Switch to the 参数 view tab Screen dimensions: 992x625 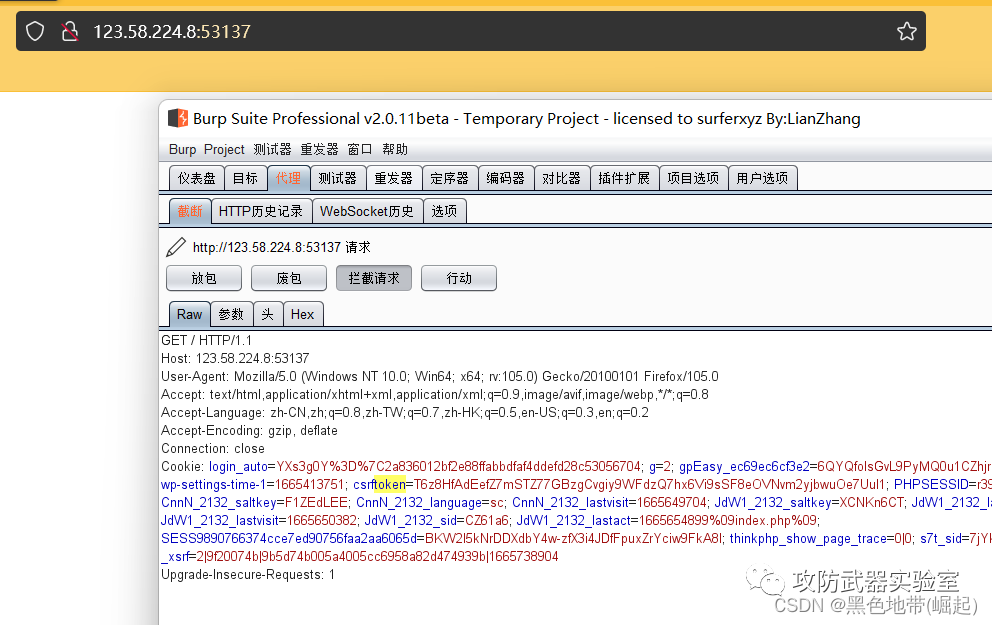[231, 314]
